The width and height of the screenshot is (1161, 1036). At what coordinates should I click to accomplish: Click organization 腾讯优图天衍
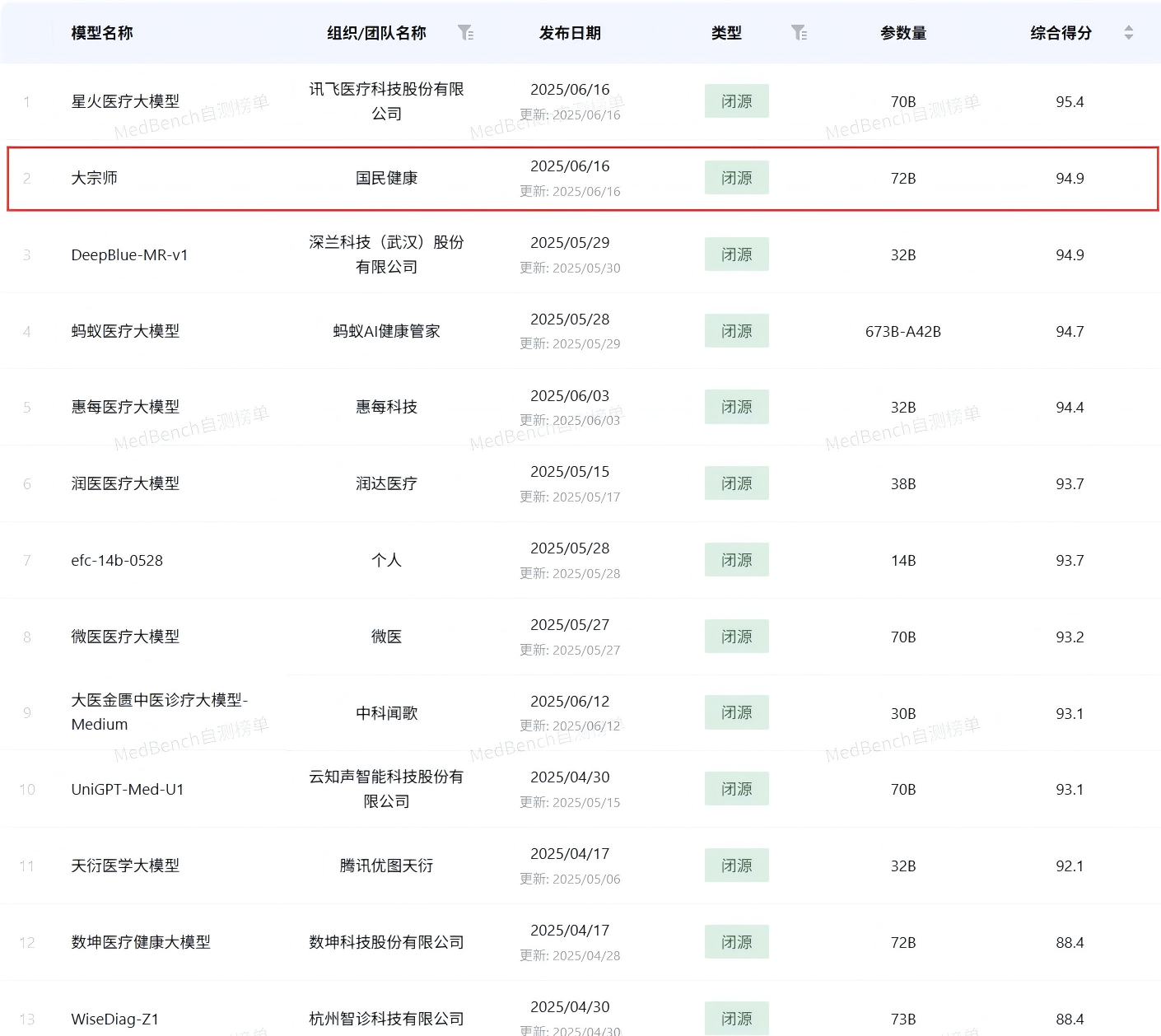click(386, 866)
